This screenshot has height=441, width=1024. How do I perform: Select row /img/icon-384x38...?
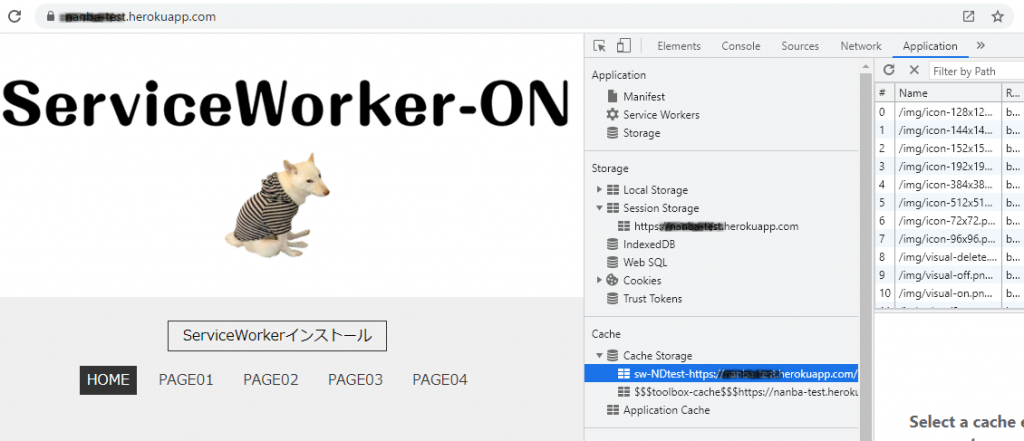[x=949, y=184]
